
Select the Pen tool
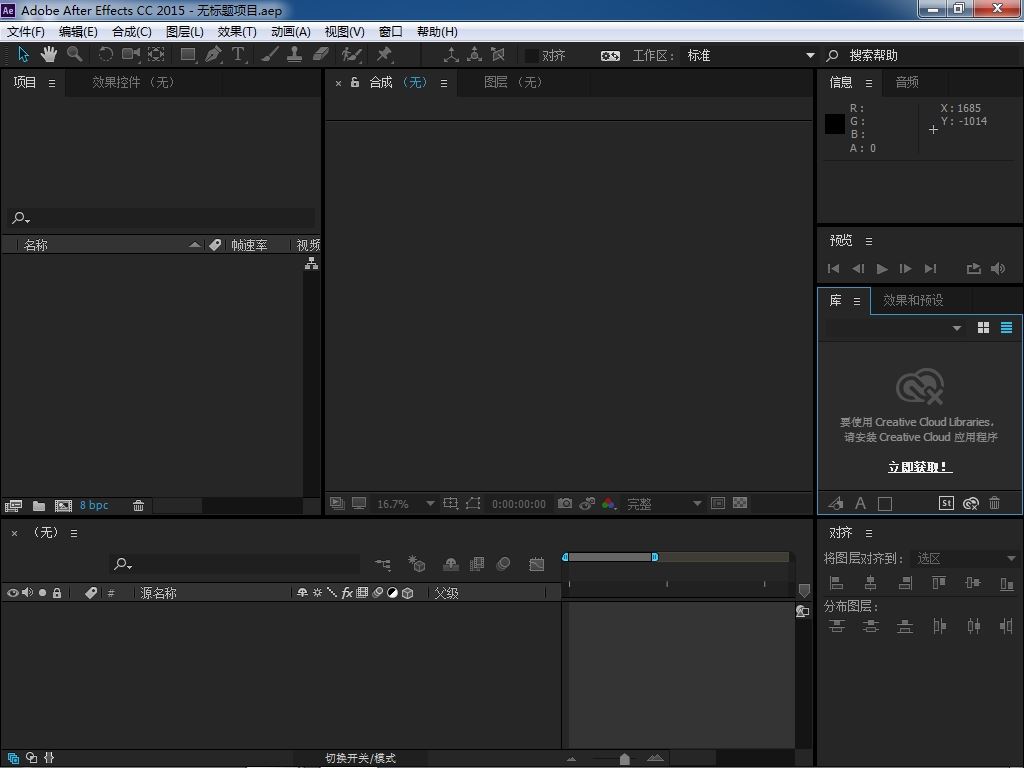(214, 54)
